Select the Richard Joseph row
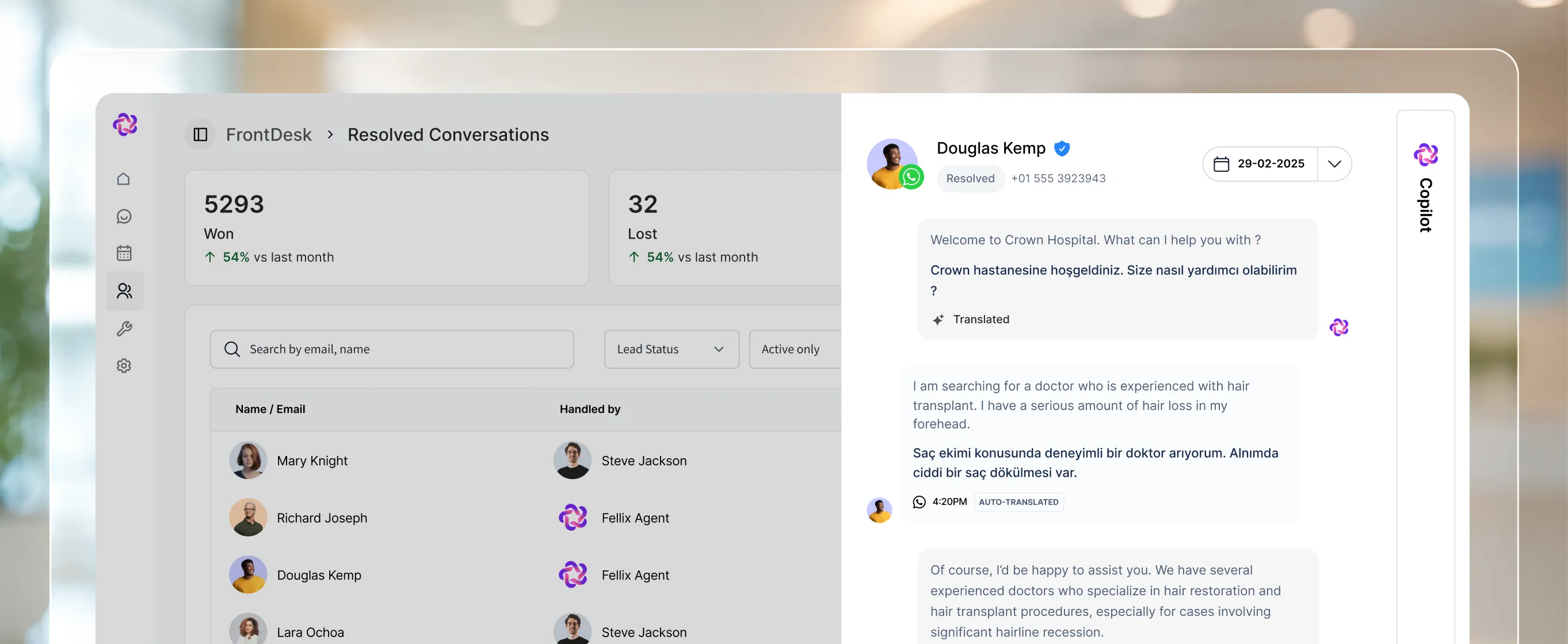Screen dimensions: 1568x644 [x=526, y=517]
